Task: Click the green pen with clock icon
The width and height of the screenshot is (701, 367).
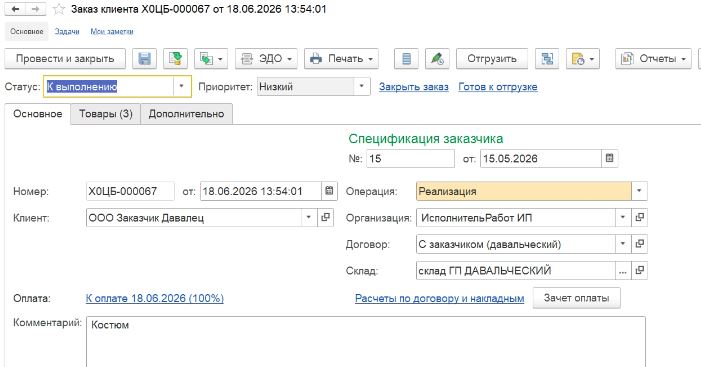Action: (x=437, y=59)
